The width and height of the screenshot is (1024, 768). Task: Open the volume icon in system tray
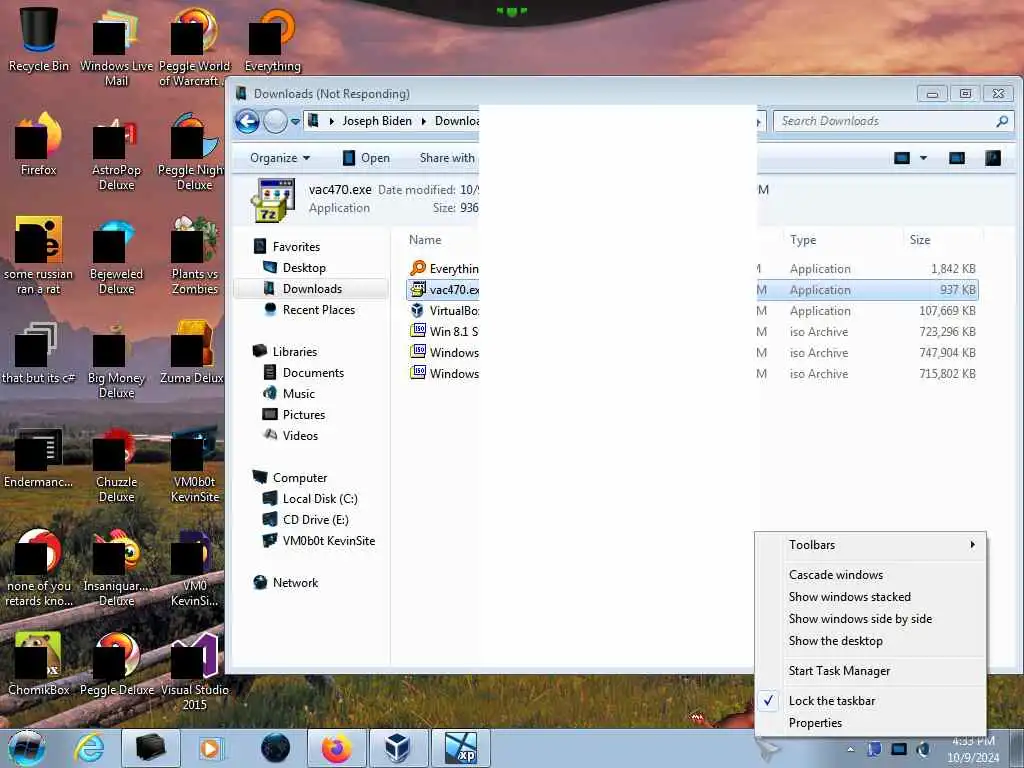923,750
